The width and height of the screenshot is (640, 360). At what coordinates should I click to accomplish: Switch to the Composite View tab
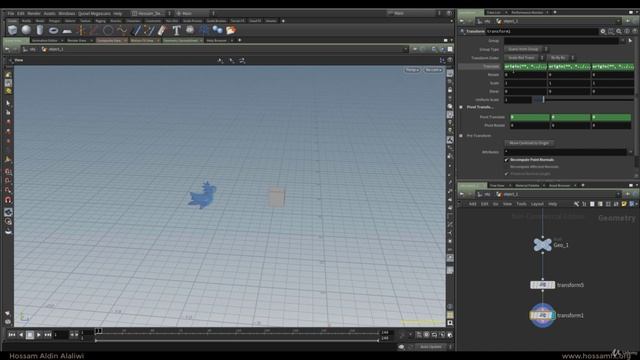click(x=109, y=40)
